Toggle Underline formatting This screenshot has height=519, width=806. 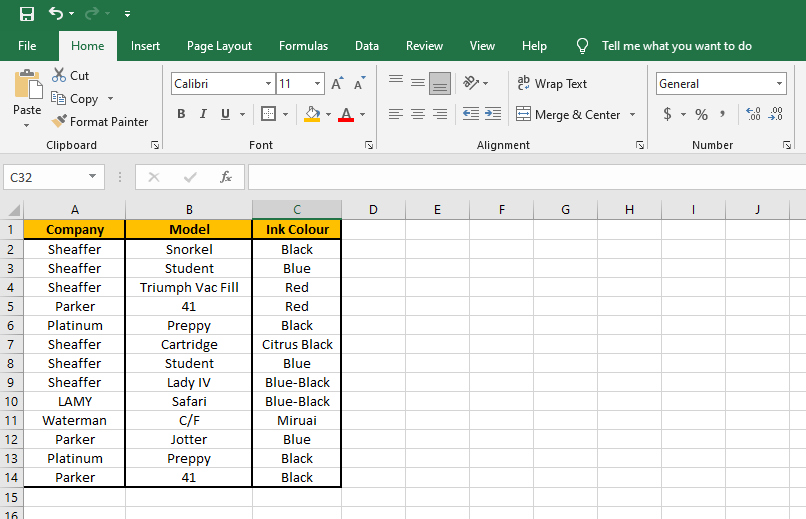pyautogui.click(x=225, y=114)
